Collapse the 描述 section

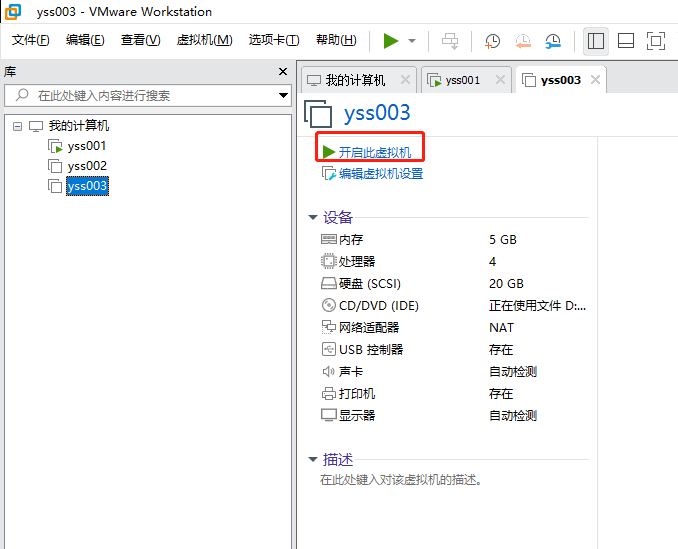(313, 459)
